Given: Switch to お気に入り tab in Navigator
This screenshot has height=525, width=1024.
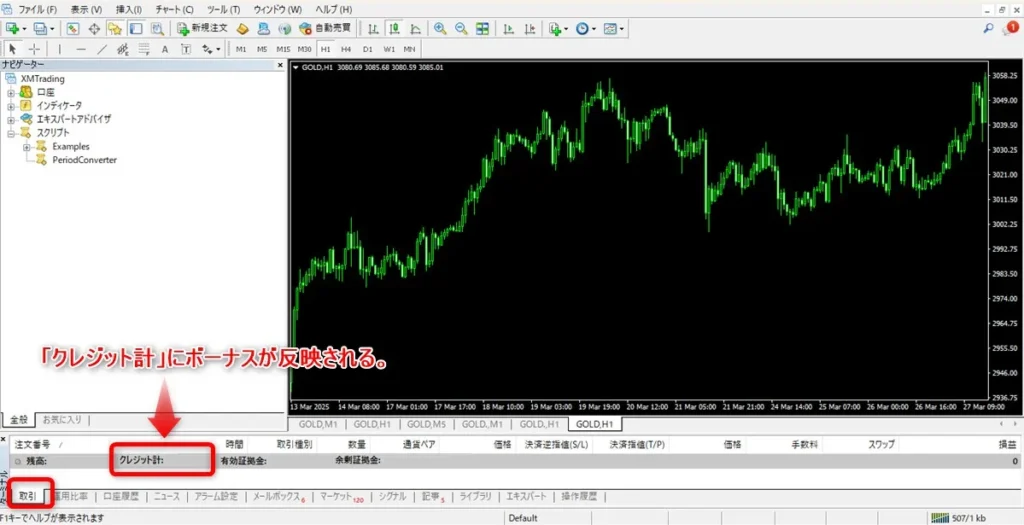Looking at the screenshot, I should click(63, 419).
